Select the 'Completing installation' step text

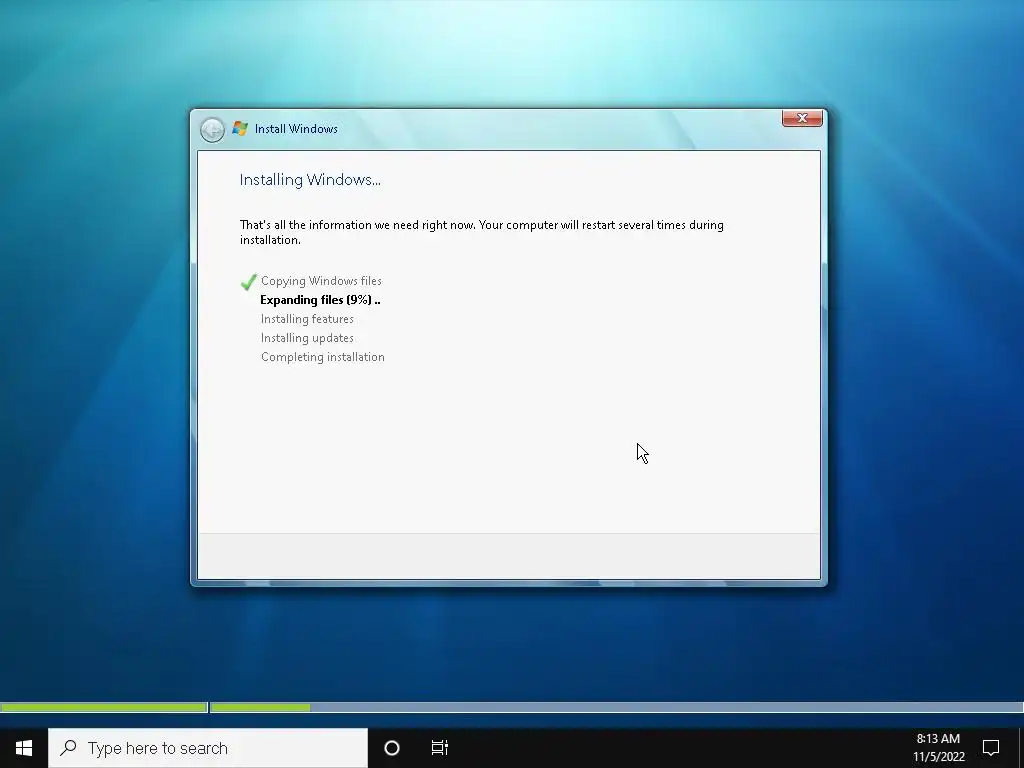323,357
